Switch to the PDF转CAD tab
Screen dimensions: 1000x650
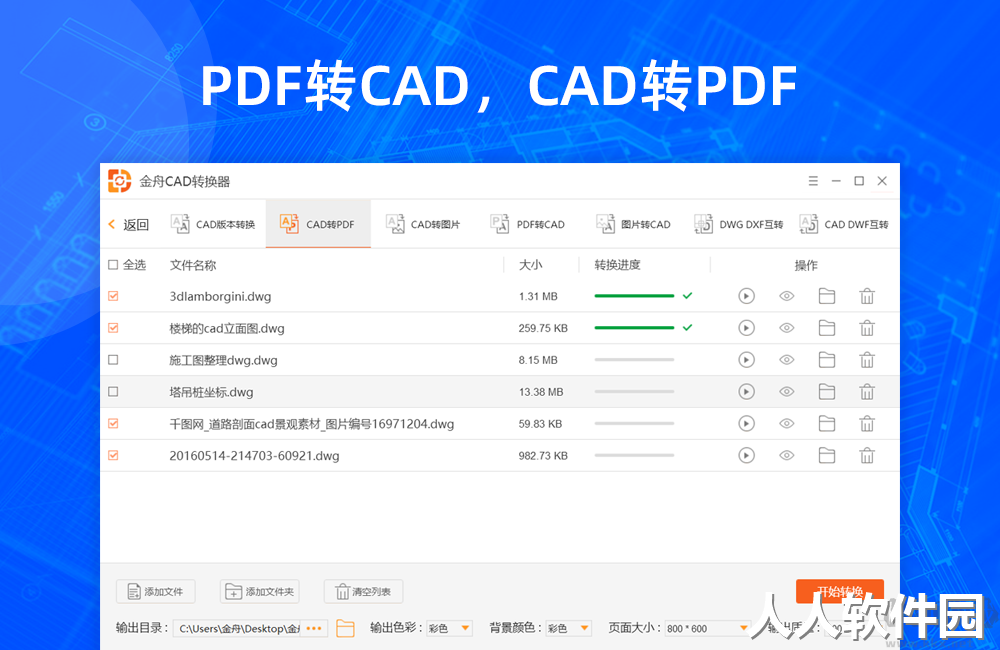[528, 224]
